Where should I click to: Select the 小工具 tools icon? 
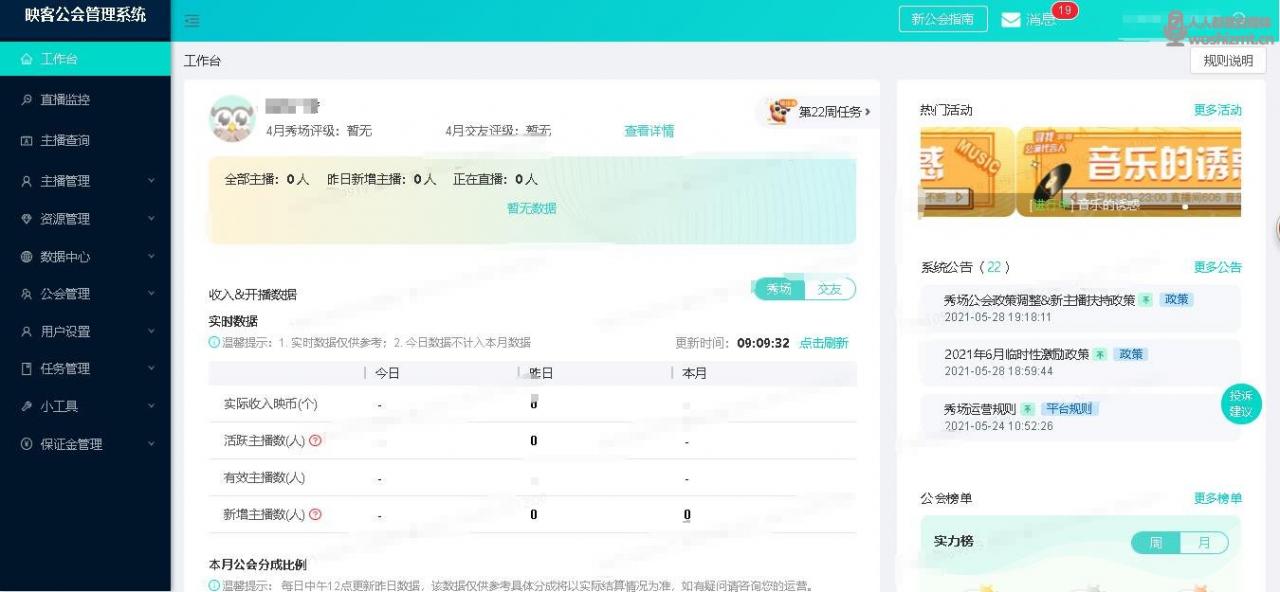coord(27,406)
